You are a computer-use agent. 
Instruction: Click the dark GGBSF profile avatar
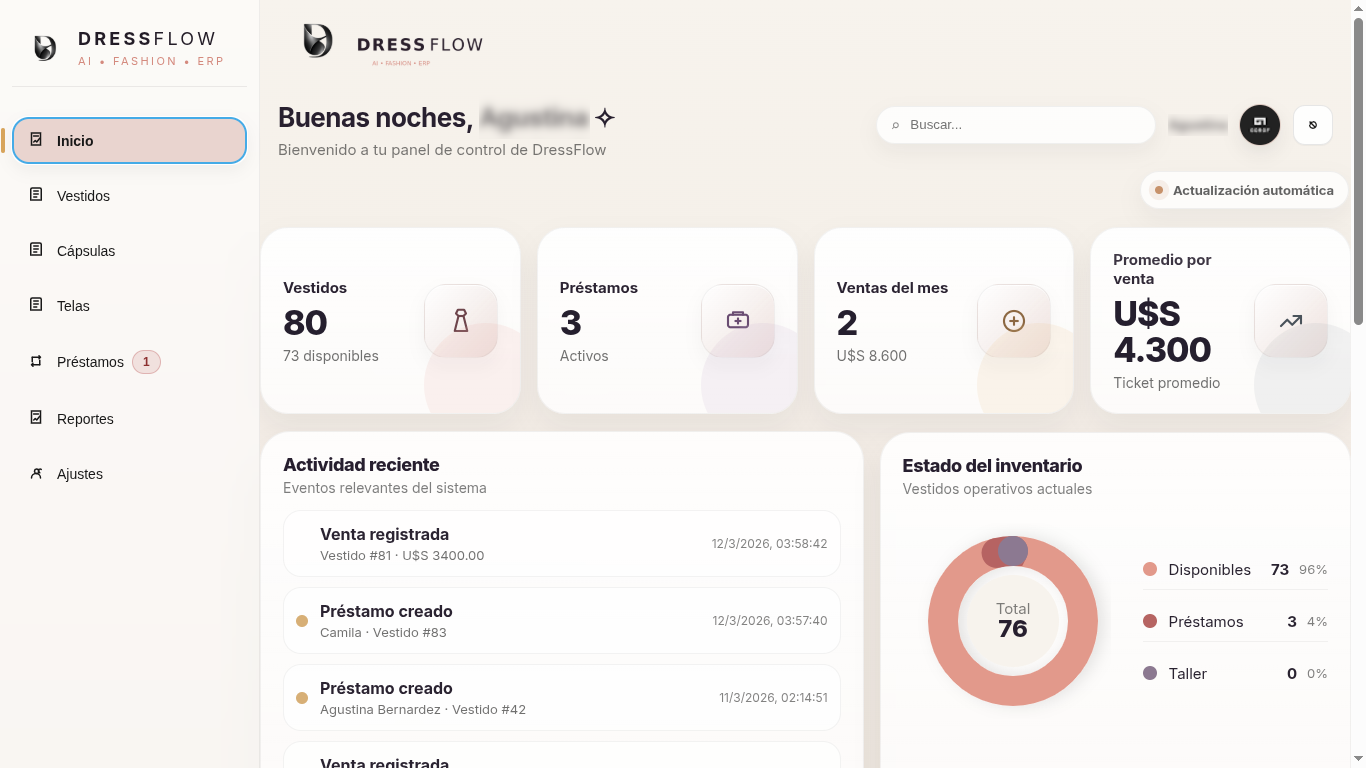[1259, 124]
